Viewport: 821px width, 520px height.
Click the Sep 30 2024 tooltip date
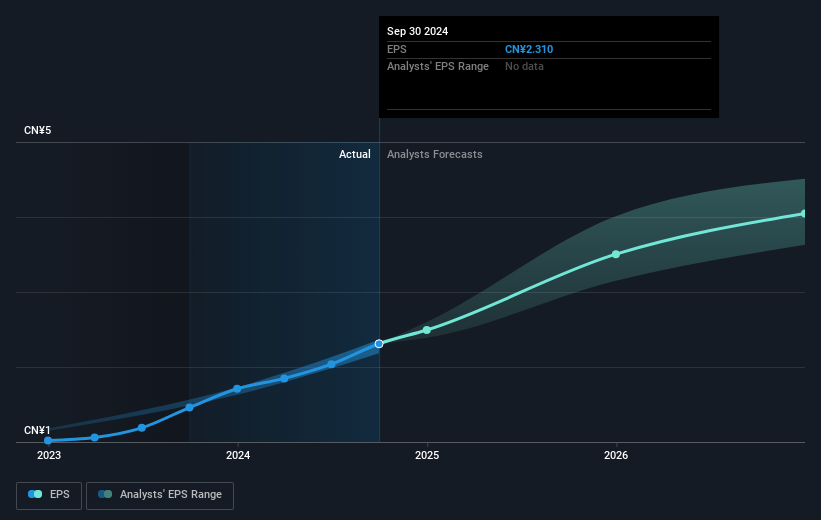click(x=417, y=31)
